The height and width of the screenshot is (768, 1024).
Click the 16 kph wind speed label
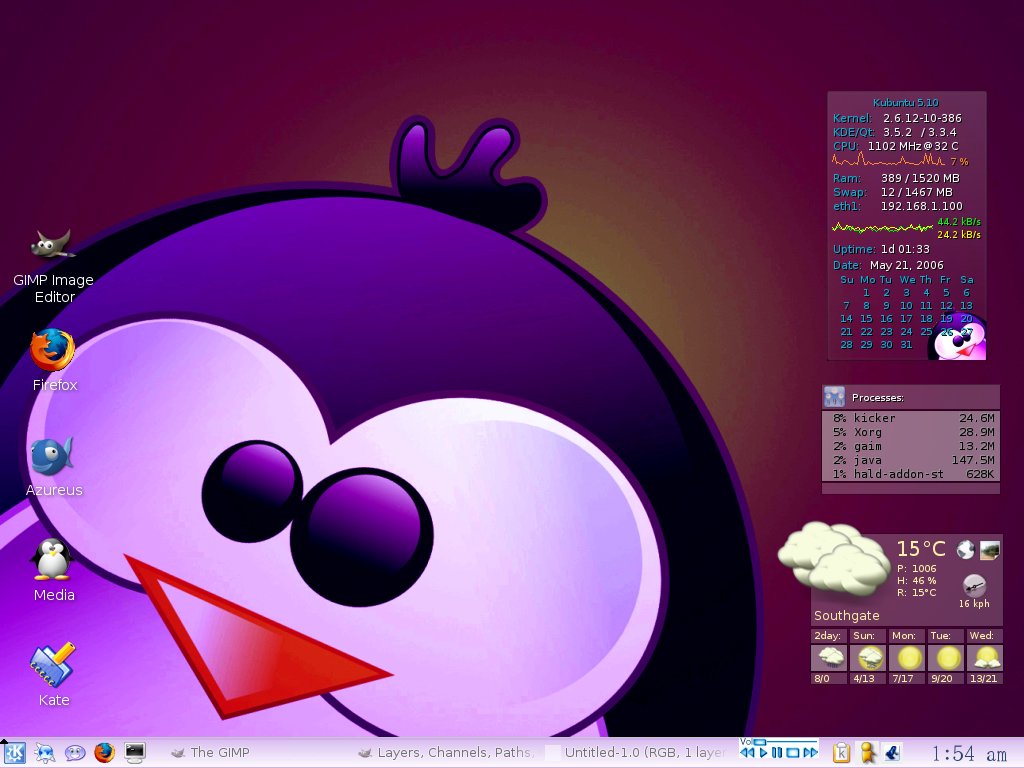pos(974,603)
